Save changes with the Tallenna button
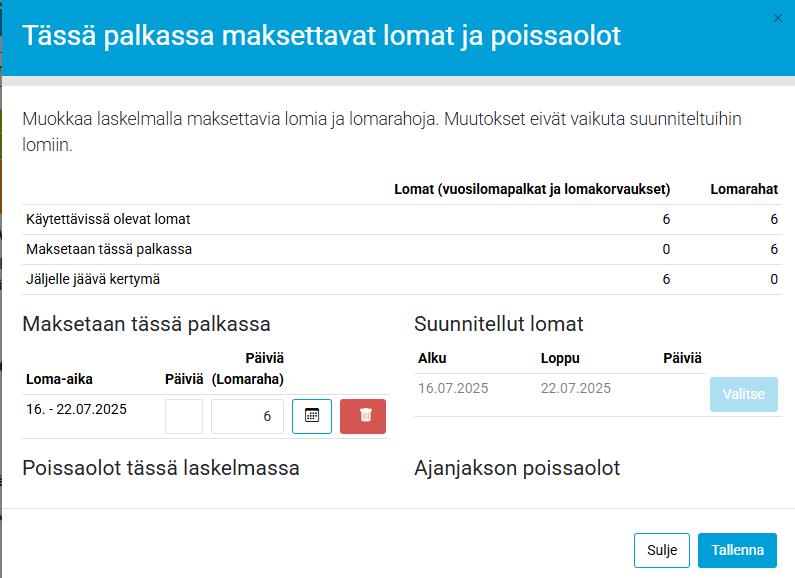The height and width of the screenshot is (578, 795). click(737, 550)
